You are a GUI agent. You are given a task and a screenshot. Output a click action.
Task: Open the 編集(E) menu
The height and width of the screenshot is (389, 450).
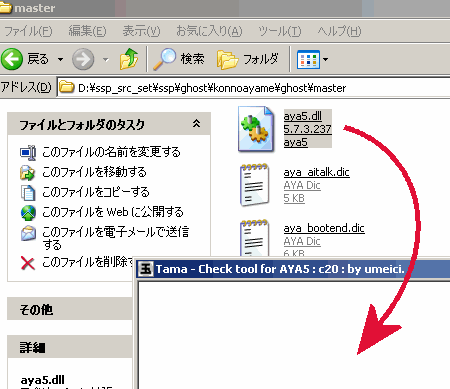(87, 31)
